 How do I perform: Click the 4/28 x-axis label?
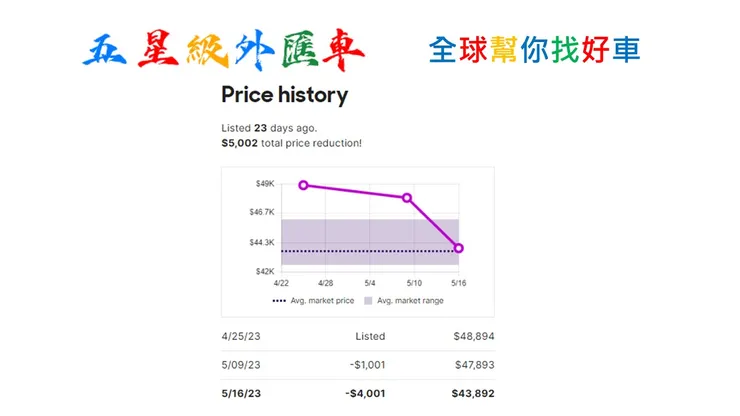[326, 283]
